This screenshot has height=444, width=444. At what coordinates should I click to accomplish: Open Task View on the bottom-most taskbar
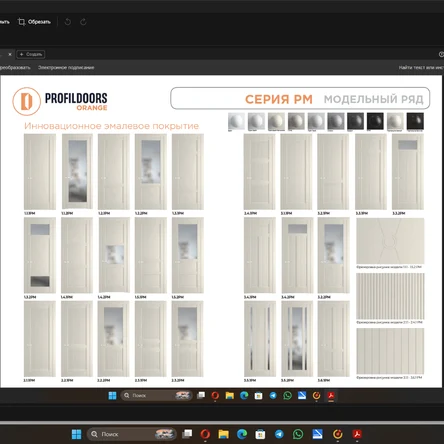point(187,434)
